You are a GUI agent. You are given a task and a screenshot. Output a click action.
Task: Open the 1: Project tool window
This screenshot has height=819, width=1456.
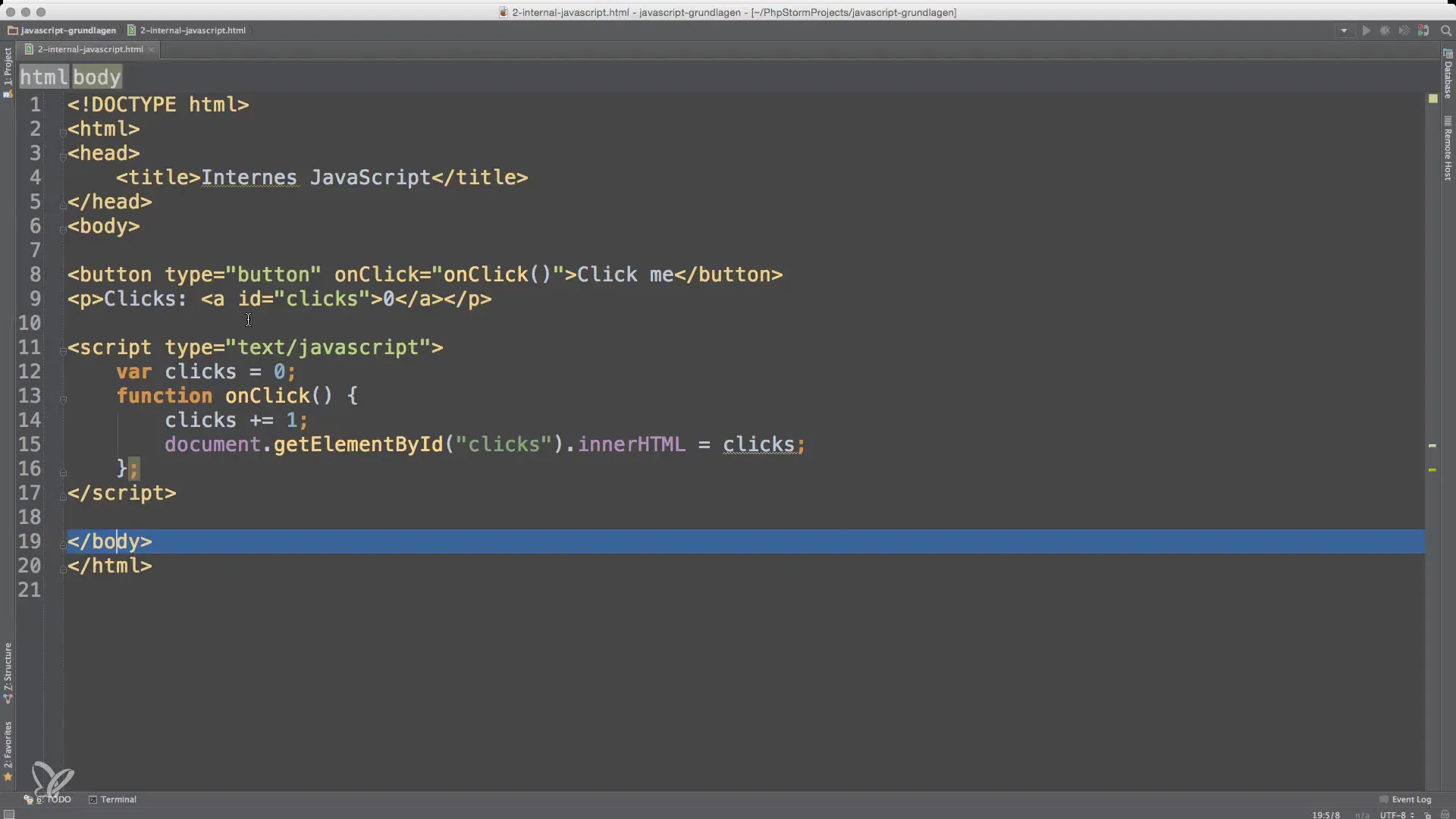point(8,72)
